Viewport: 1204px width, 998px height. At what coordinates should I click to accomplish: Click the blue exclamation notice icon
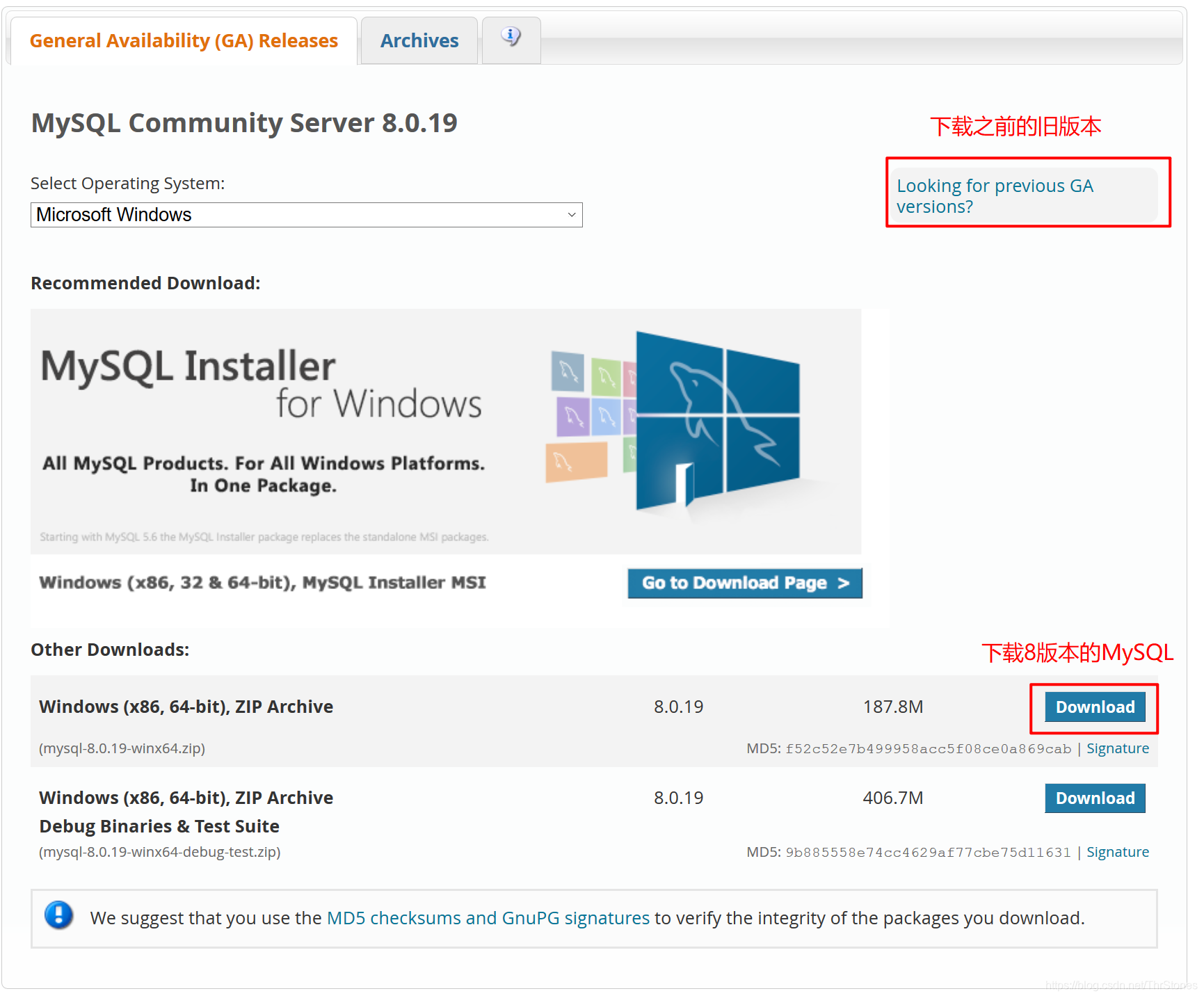(59, 915)
